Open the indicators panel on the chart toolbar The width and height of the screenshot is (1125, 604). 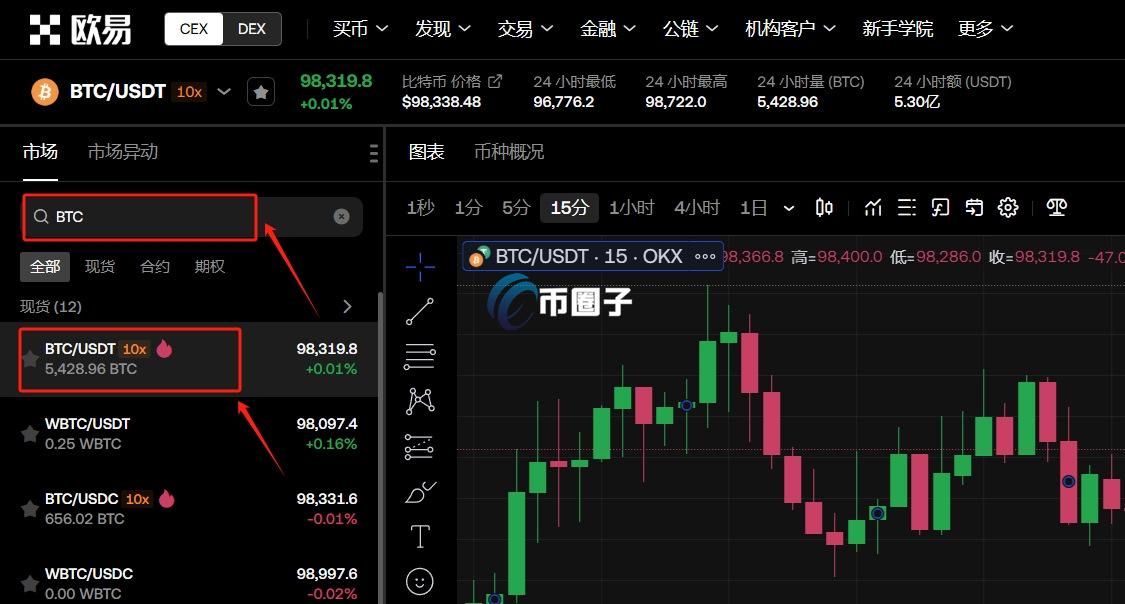click(x=872, y=207)
